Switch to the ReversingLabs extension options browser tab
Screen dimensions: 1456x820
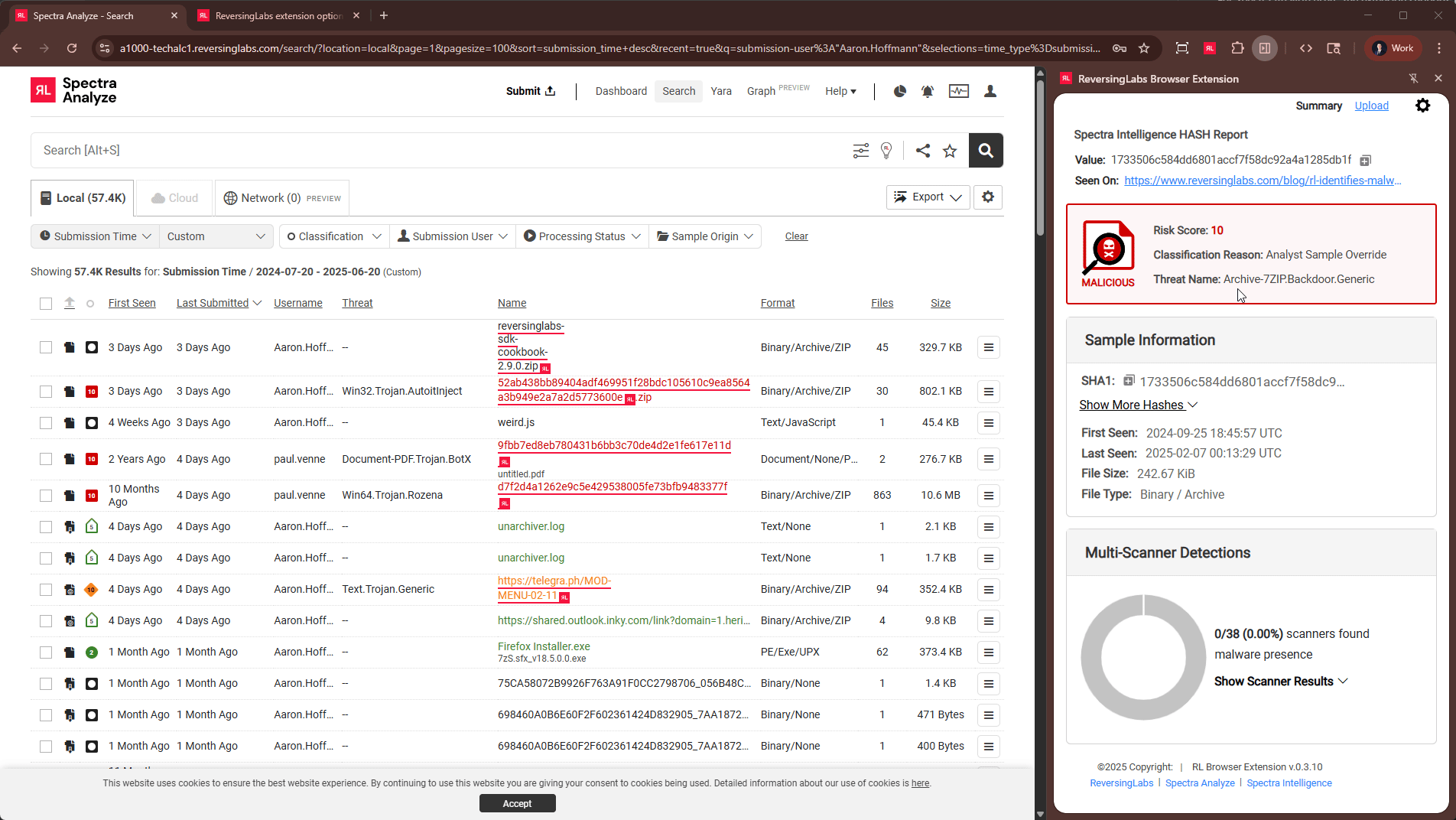tap(278, 15)
